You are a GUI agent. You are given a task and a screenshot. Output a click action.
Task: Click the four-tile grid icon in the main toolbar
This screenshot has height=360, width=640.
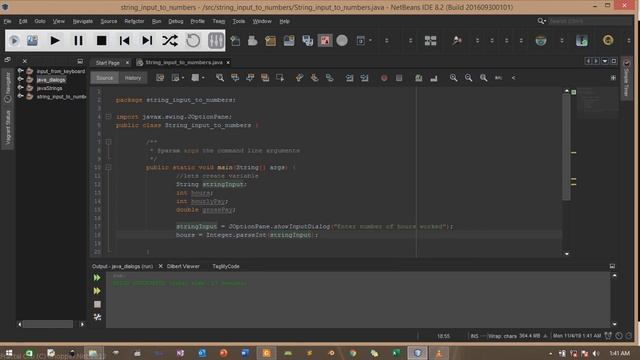(x=430, y=40)
